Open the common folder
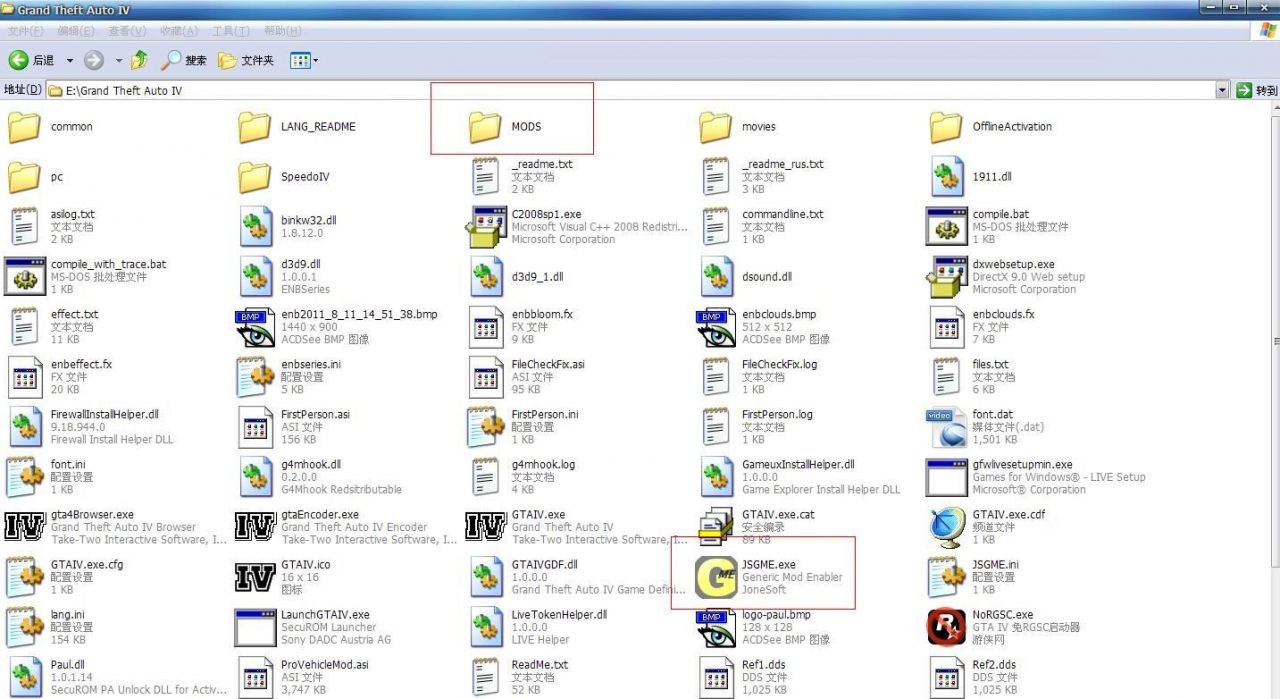1280x699 pixels. (24, 127)
